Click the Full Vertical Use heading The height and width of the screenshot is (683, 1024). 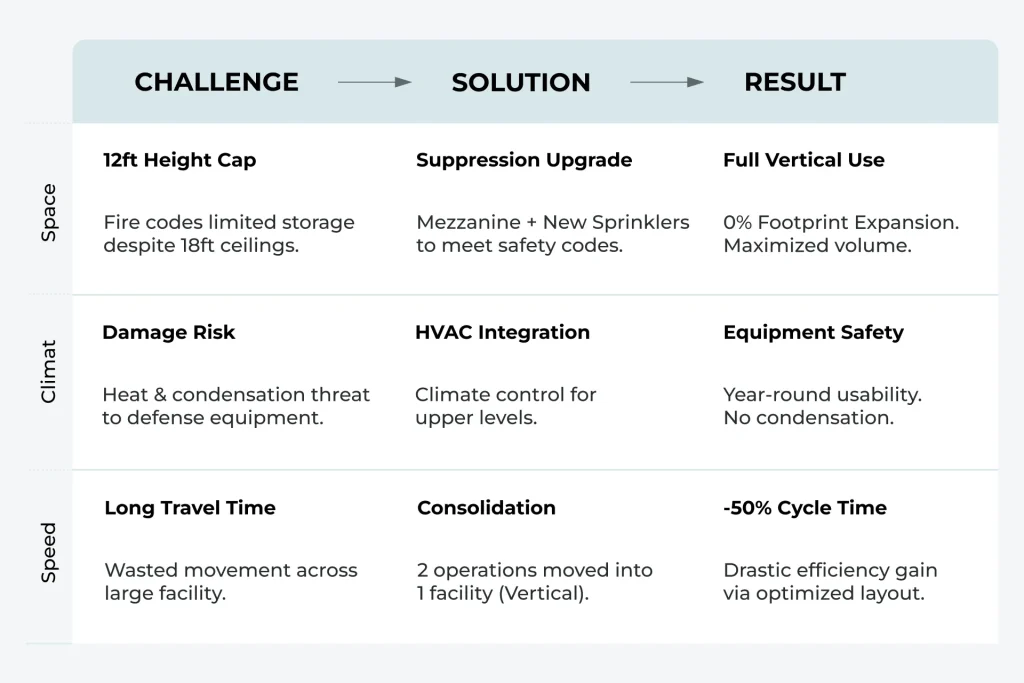[804, 160]
